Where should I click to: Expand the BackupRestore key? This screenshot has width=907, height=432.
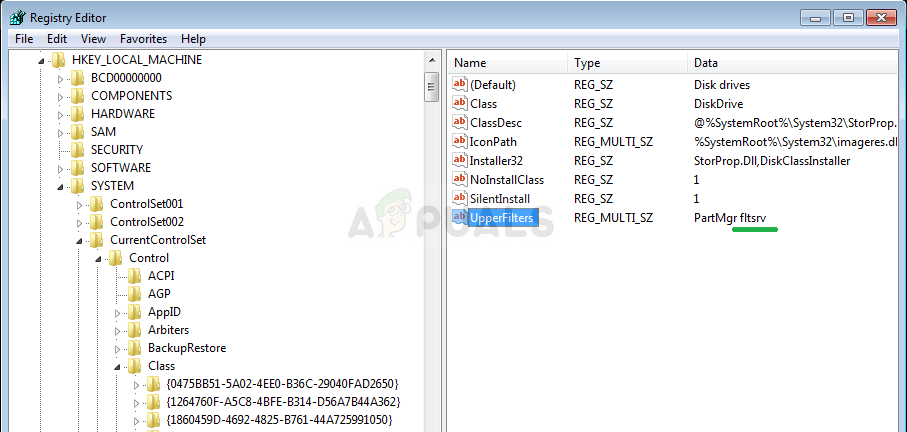(x=117, y=349)
